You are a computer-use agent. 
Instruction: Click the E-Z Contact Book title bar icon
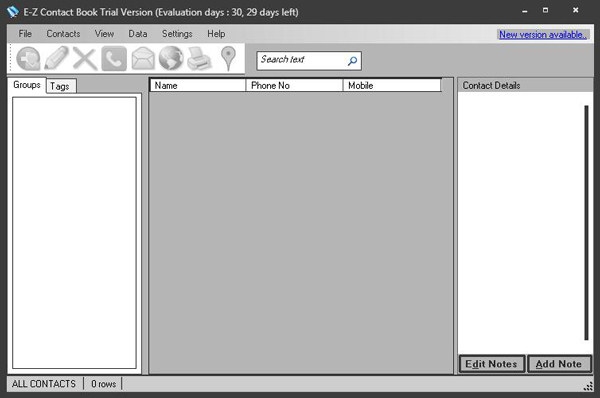point(13,12)
